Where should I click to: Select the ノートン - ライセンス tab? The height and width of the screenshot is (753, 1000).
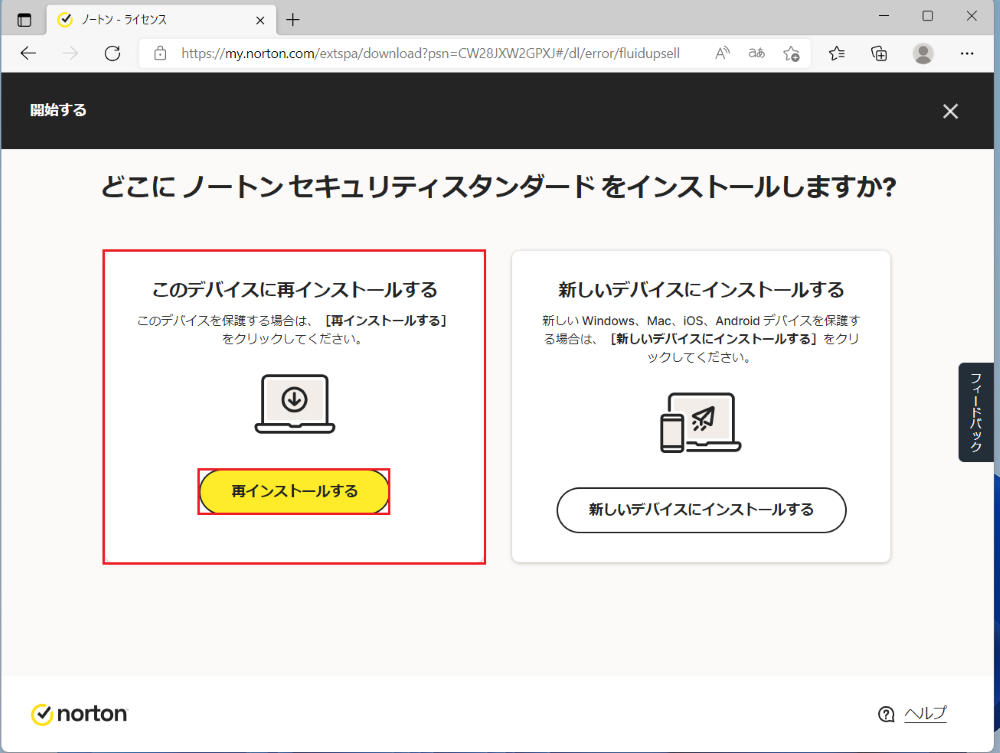point(161,20)
